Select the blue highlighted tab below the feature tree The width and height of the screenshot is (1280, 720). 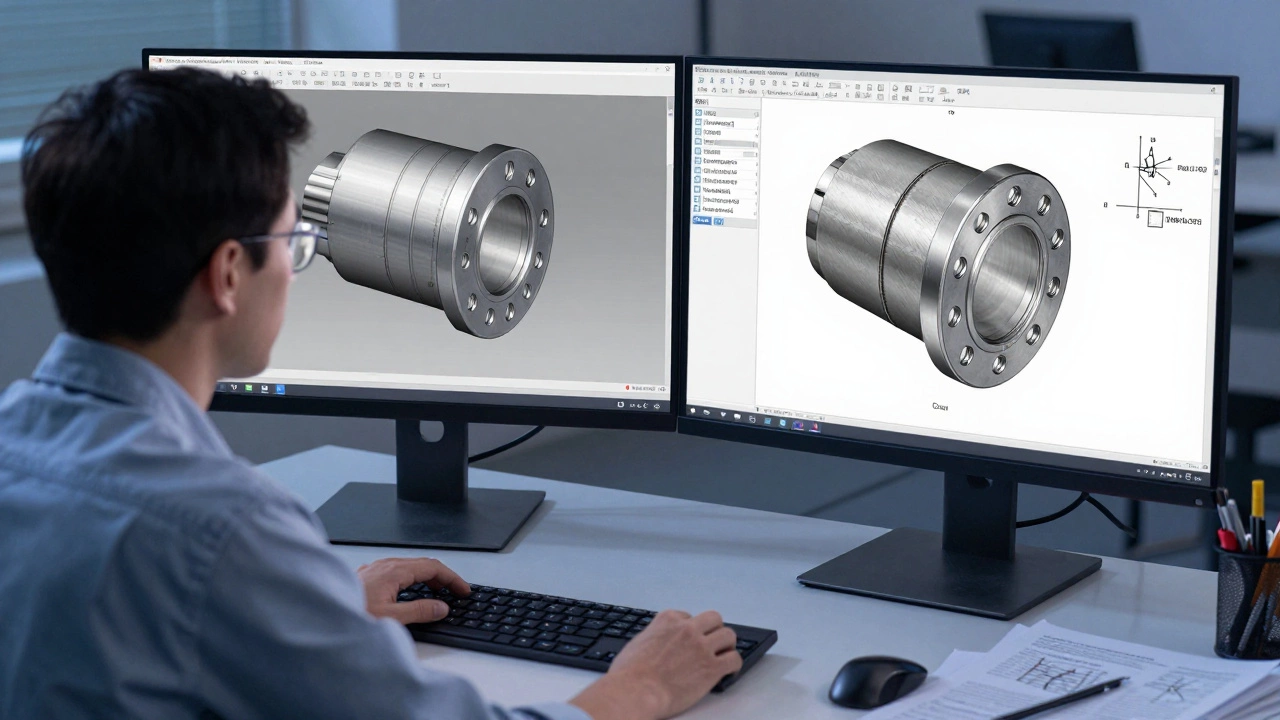pyautogui.click(x=701, y=220)
